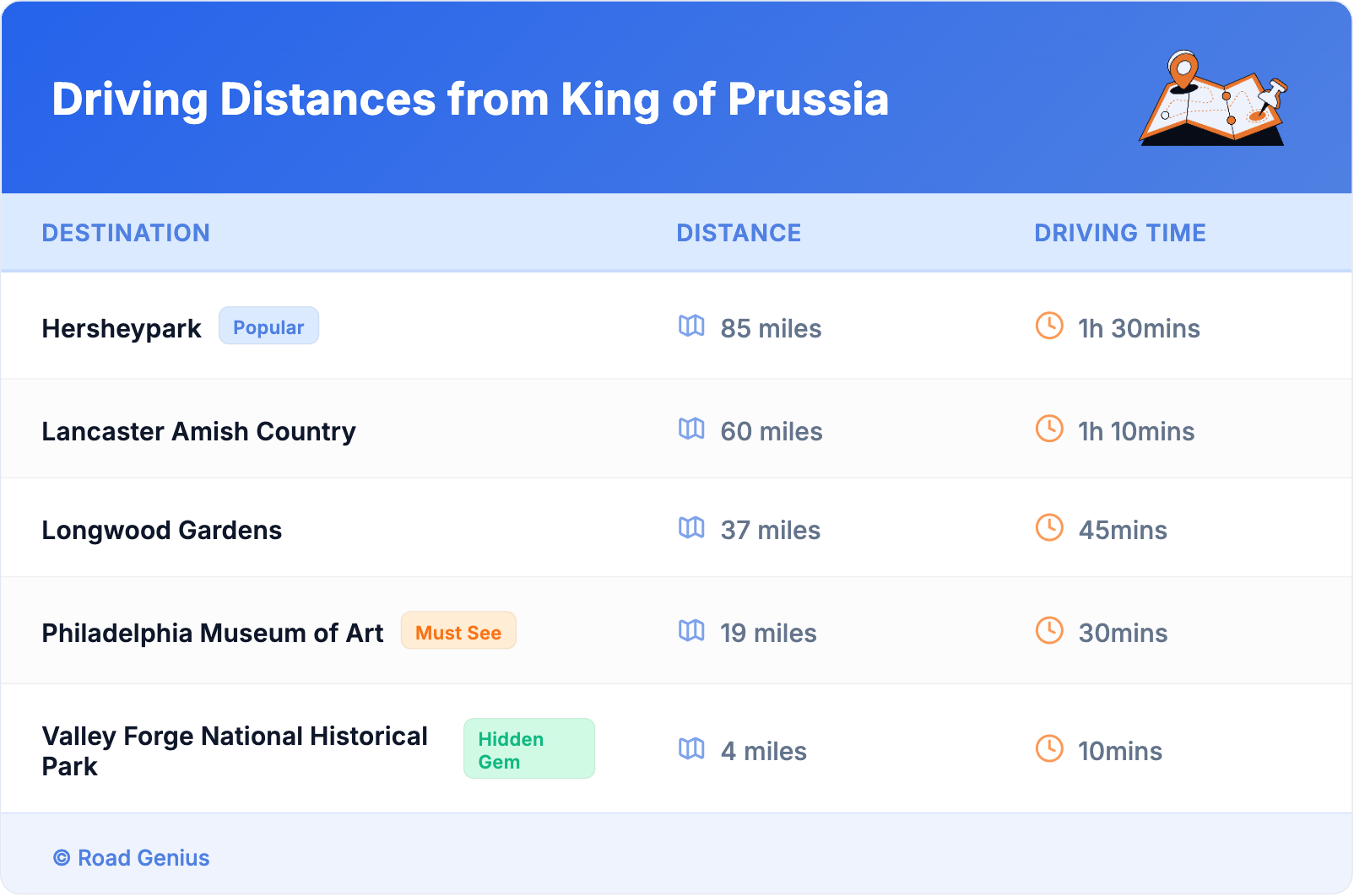Click map icon beside 19 miles
The width and height of the screenshot is (1354, 896).
(x=691, y=630)
